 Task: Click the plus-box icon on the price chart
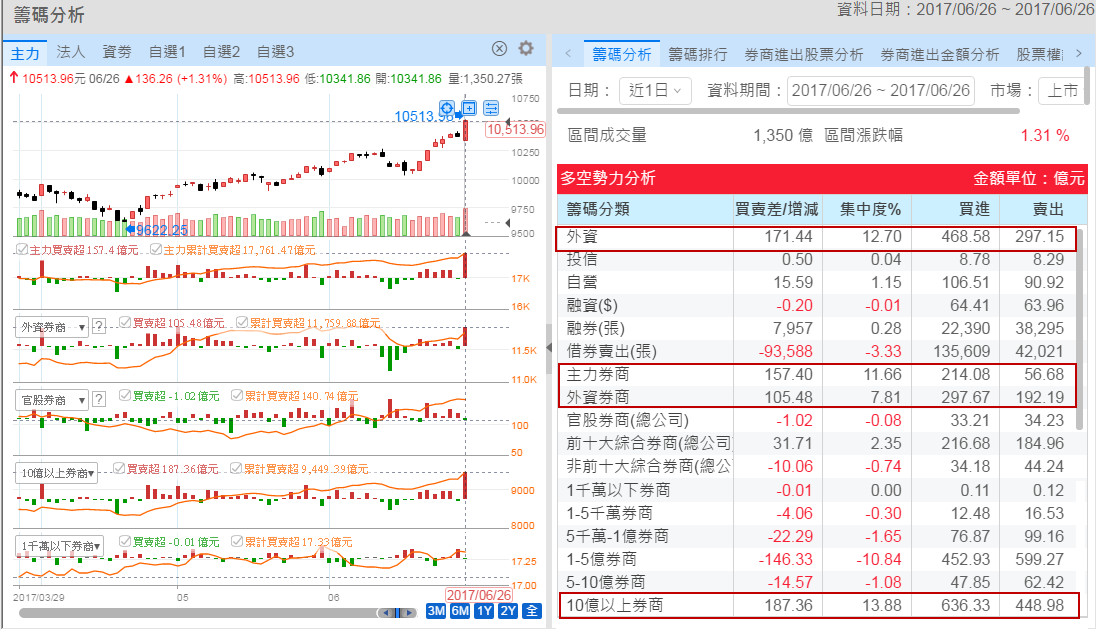coord(469,108)
